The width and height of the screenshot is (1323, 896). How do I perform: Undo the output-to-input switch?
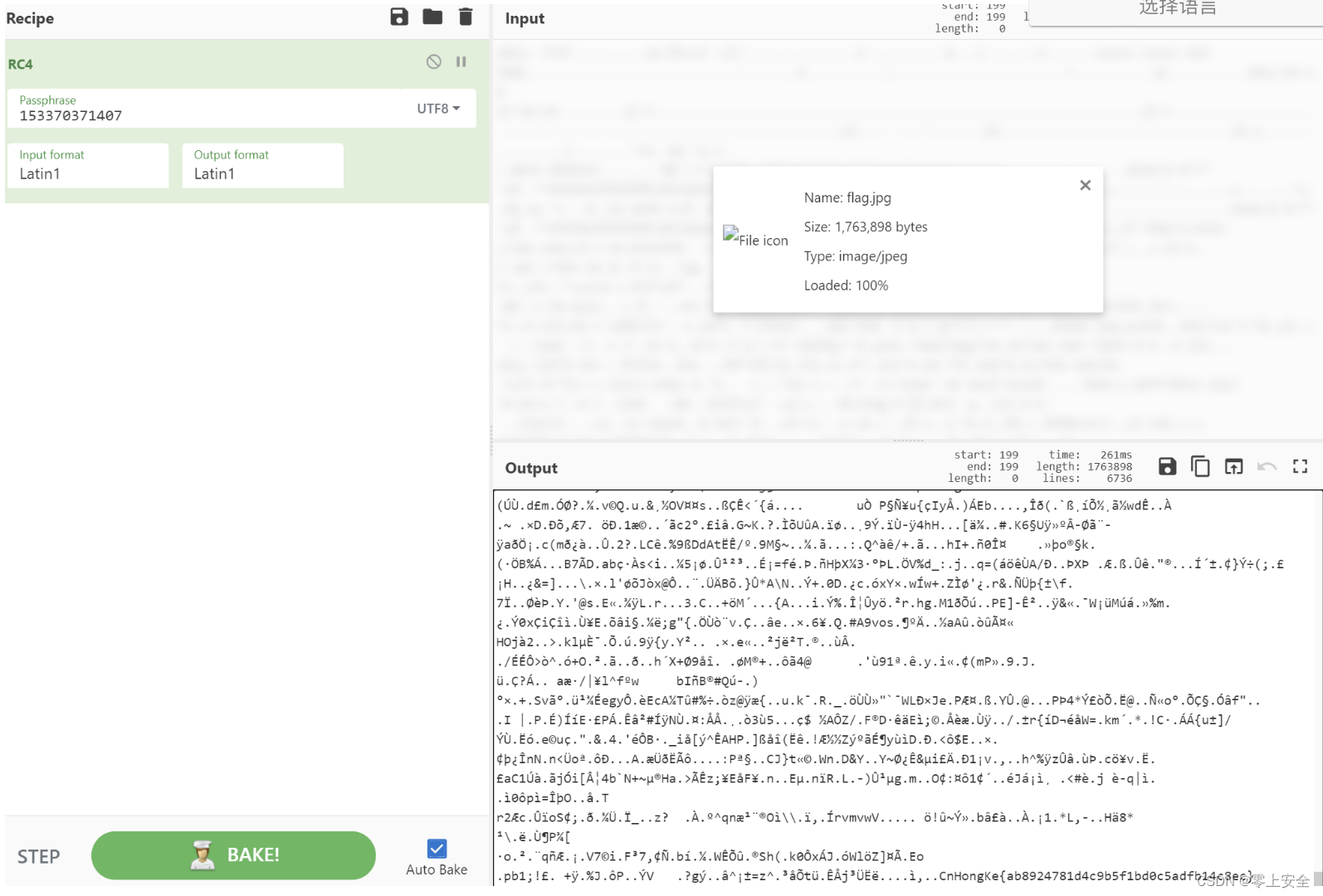click(1267, 467)
